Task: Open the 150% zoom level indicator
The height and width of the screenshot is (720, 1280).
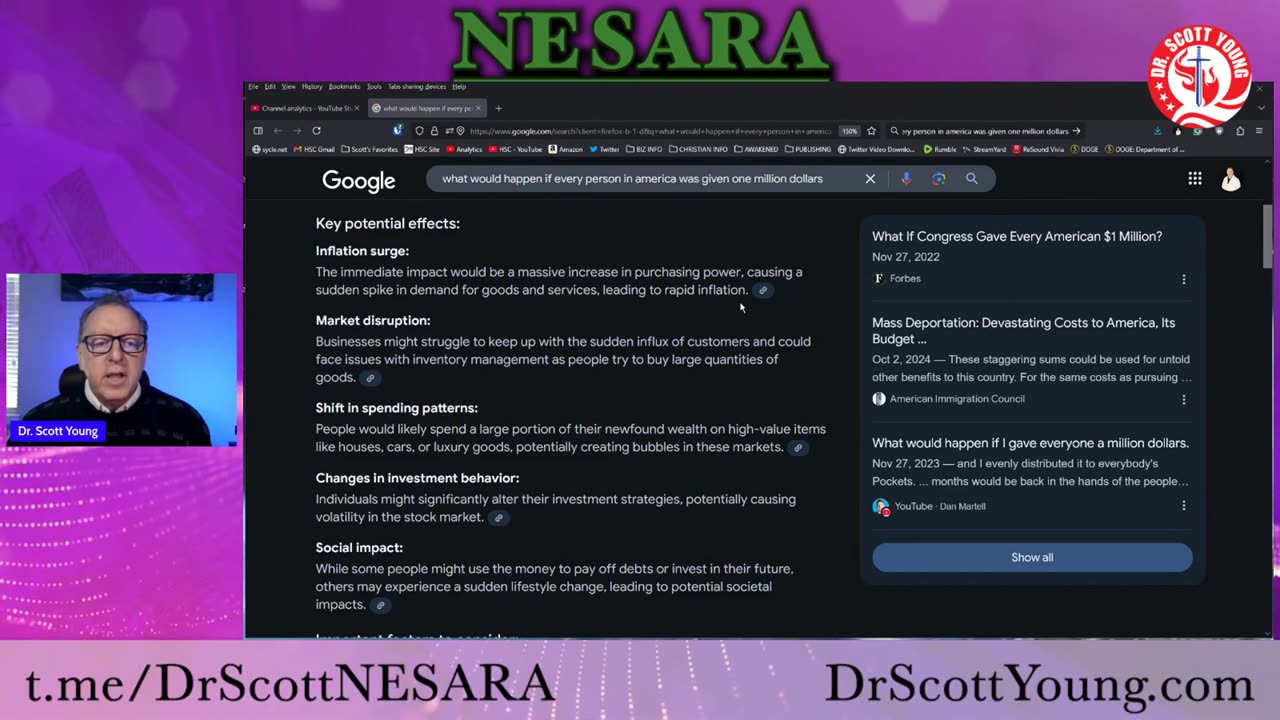Action: (849, 131)
